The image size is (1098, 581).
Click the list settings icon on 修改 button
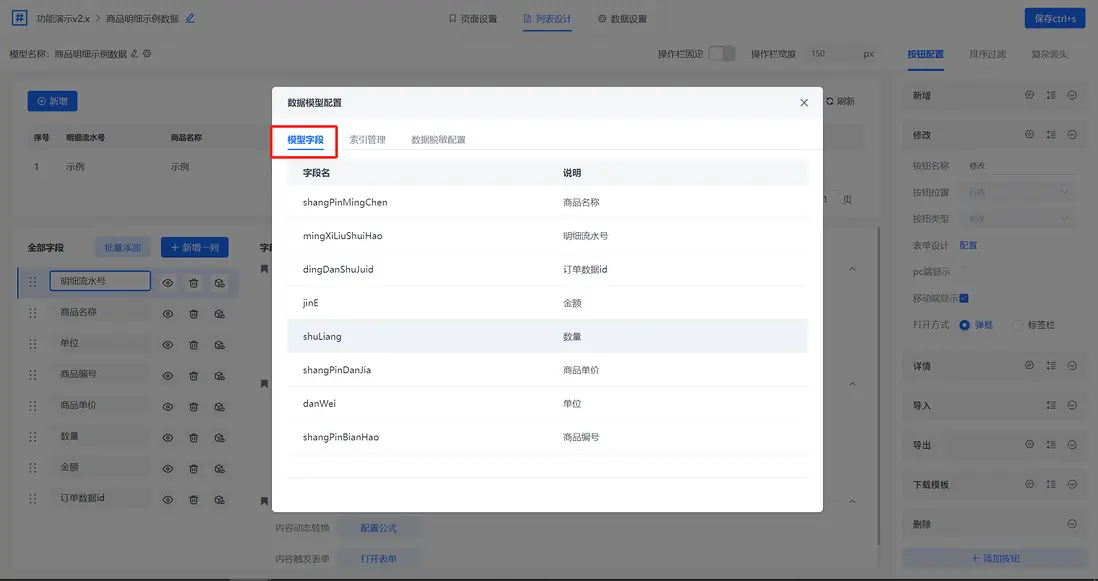pyautogui.click(x=1053, y=134)
